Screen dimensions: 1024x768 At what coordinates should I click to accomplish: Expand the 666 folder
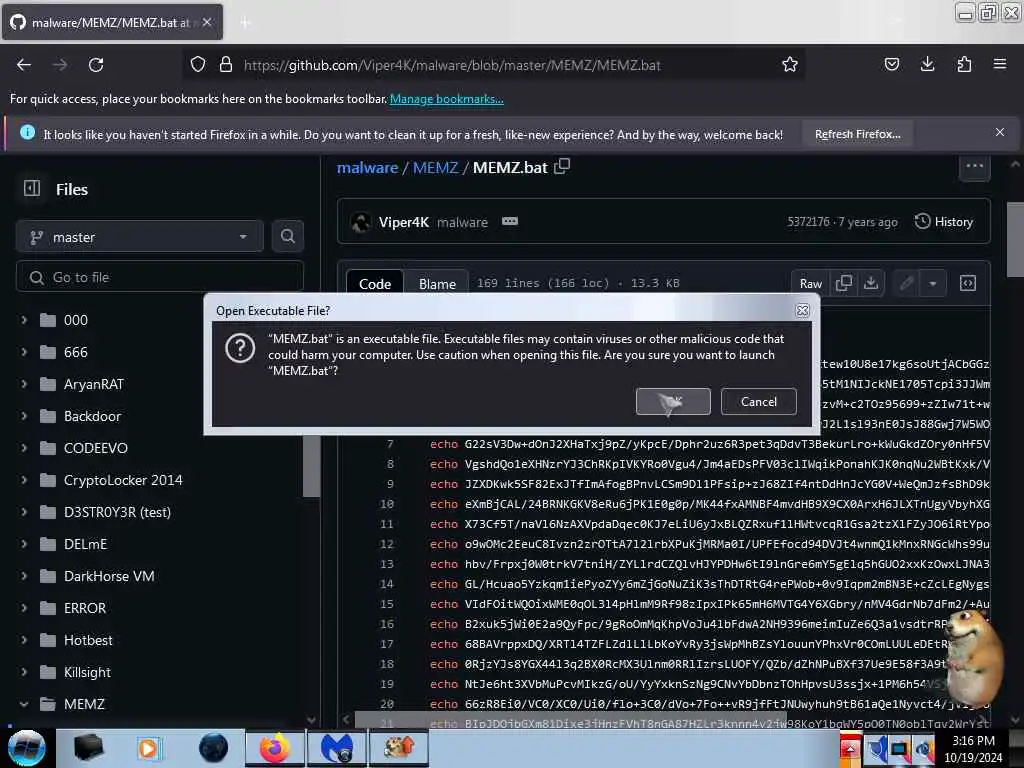pyautogui.click(x=24, y=352)
